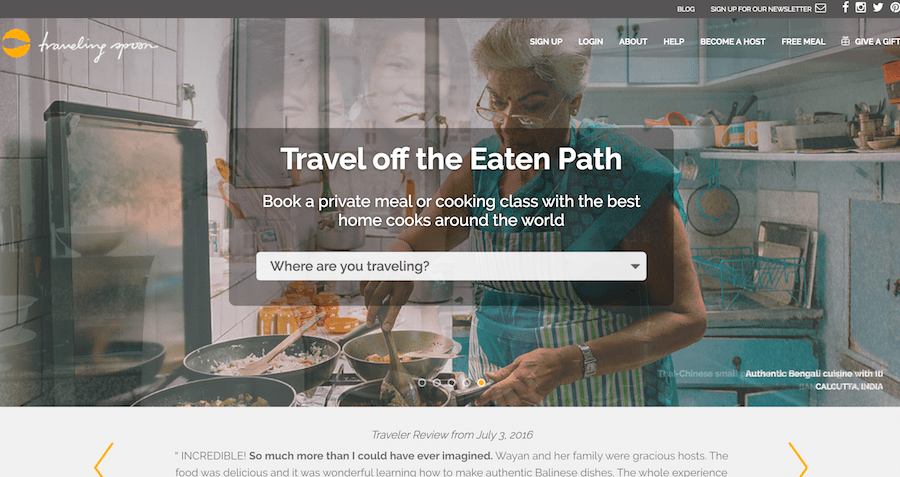The width and height of the screenshot is (900, 477).
Task: Click the 'Where are you traveling?' search field
Action: [451, 266]
